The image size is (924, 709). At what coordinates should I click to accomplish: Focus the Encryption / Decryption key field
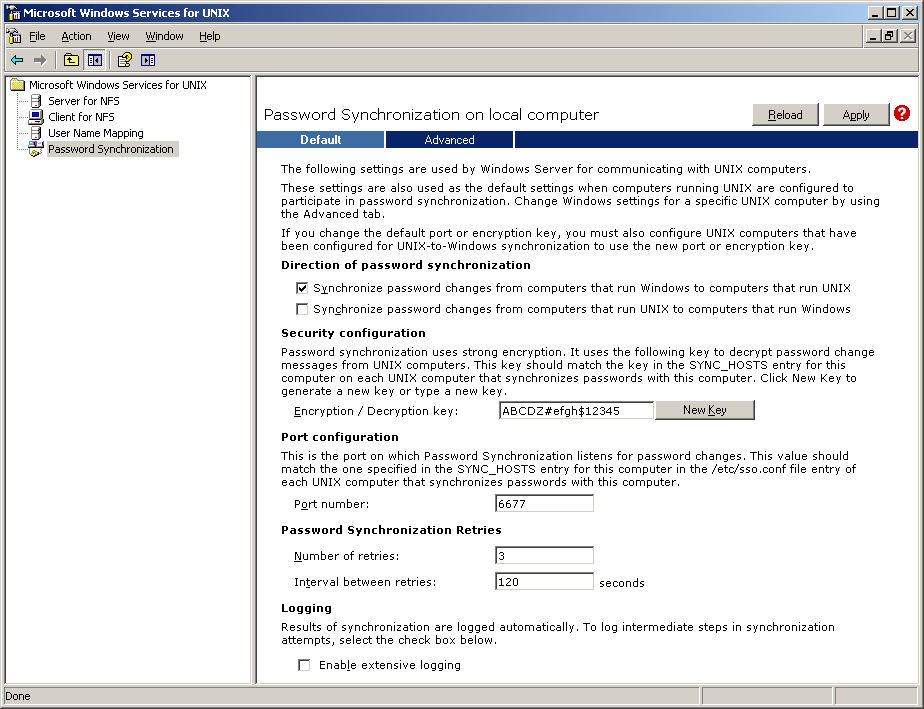coord(576,411)
